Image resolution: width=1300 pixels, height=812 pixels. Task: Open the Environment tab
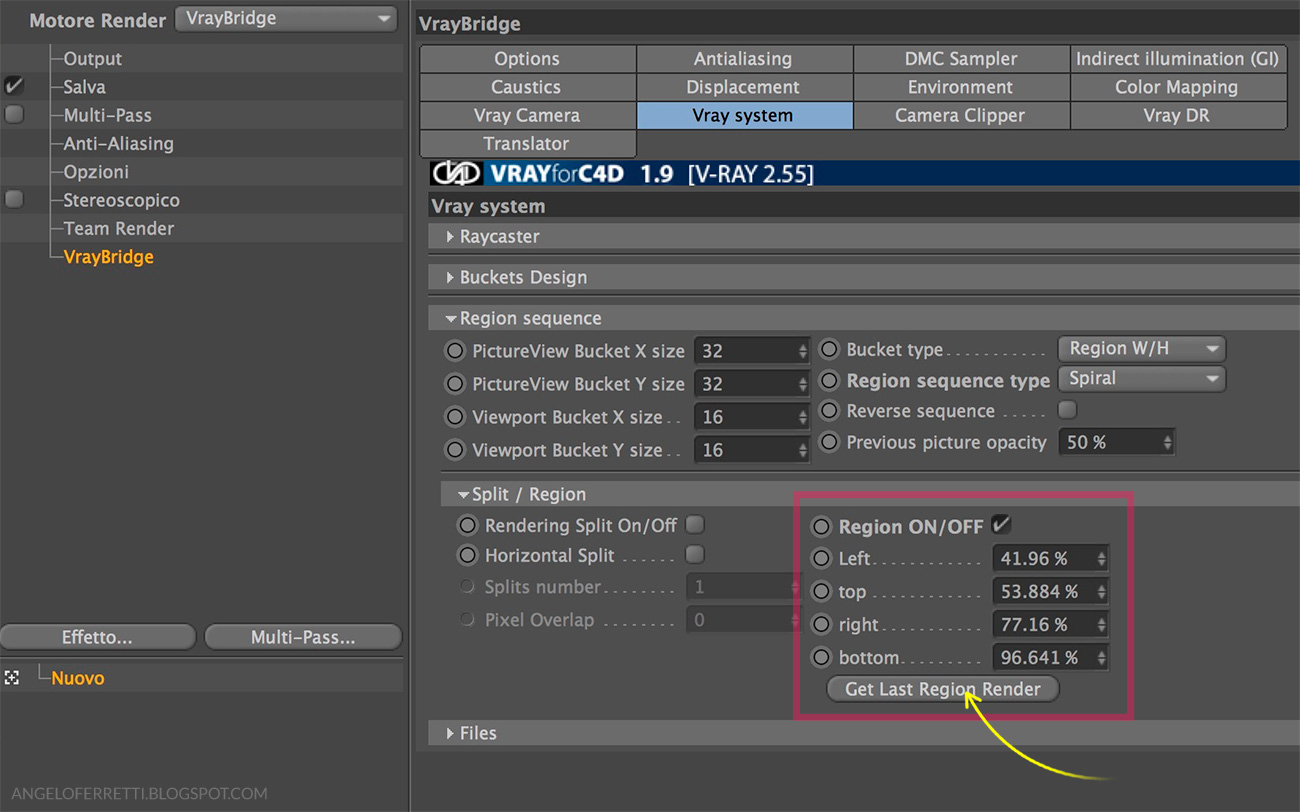961,87
